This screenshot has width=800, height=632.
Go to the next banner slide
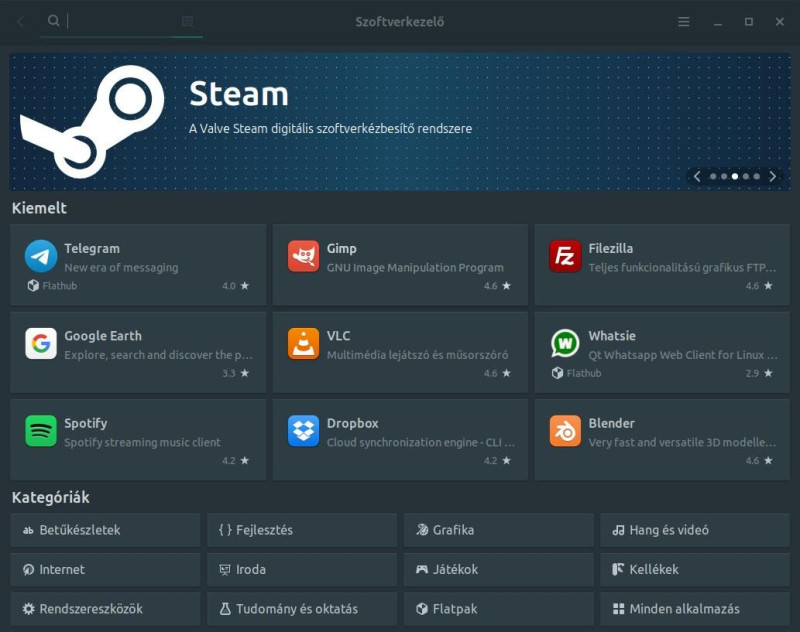click(772, 176)
